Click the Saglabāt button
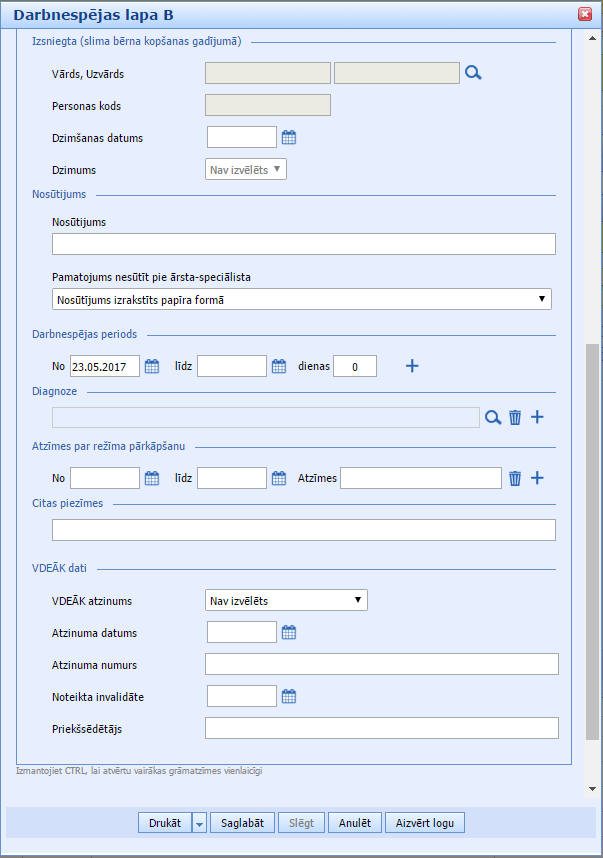The height and width of the screenshot is (858, 603). (242, 823)
